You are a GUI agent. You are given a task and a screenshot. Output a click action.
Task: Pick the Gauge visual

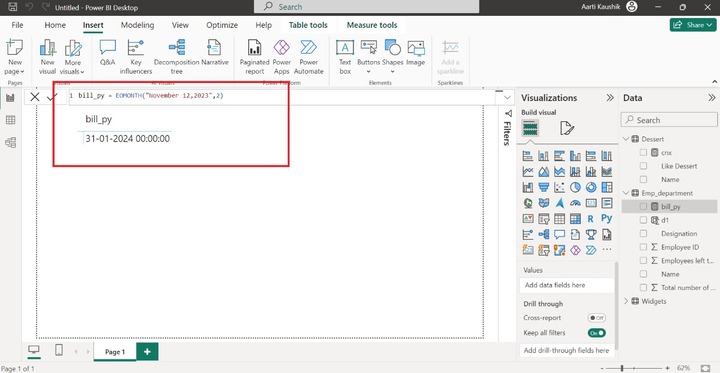coord(575,203)
